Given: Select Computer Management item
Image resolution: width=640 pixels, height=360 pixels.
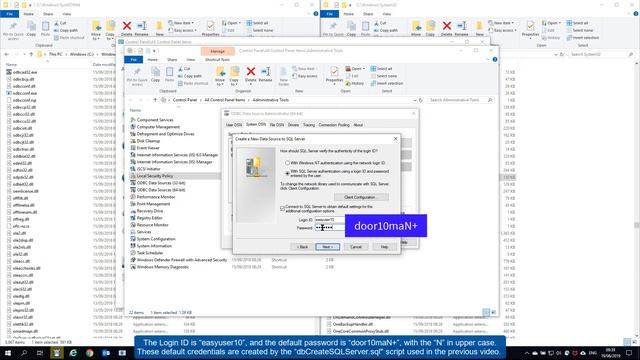Looking at the screenshot, I should pyautogui.click(x=158, y=127).
